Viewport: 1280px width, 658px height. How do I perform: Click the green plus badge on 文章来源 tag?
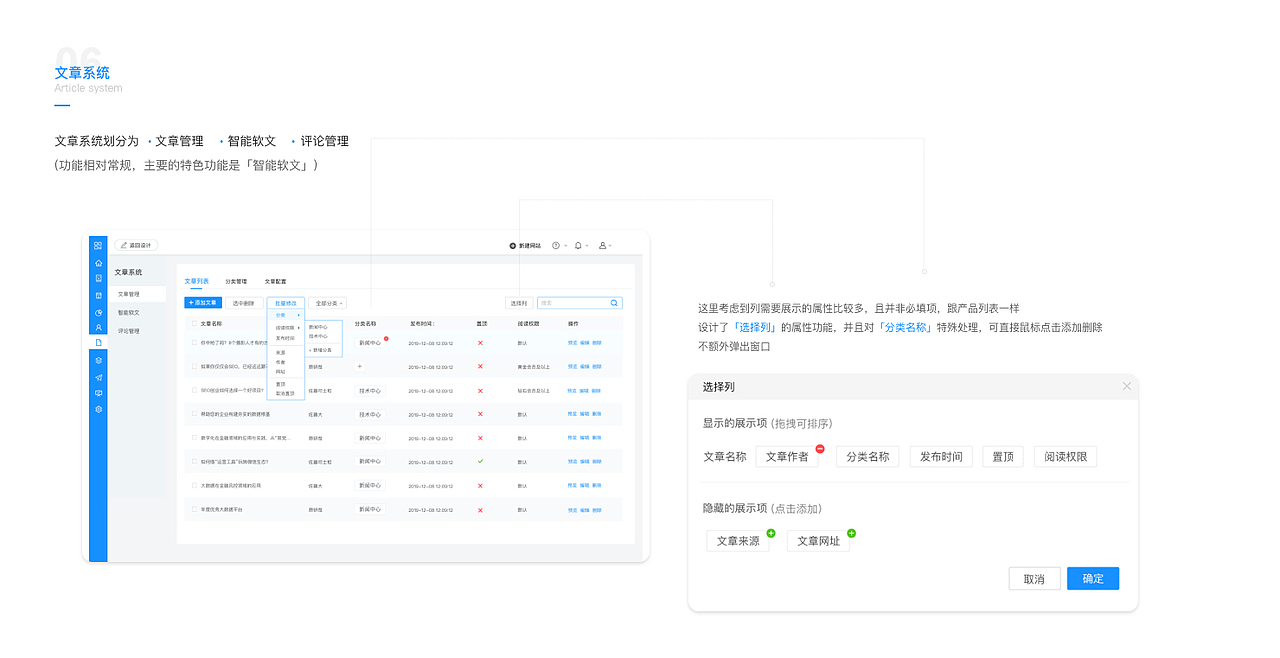click(771, 532)
